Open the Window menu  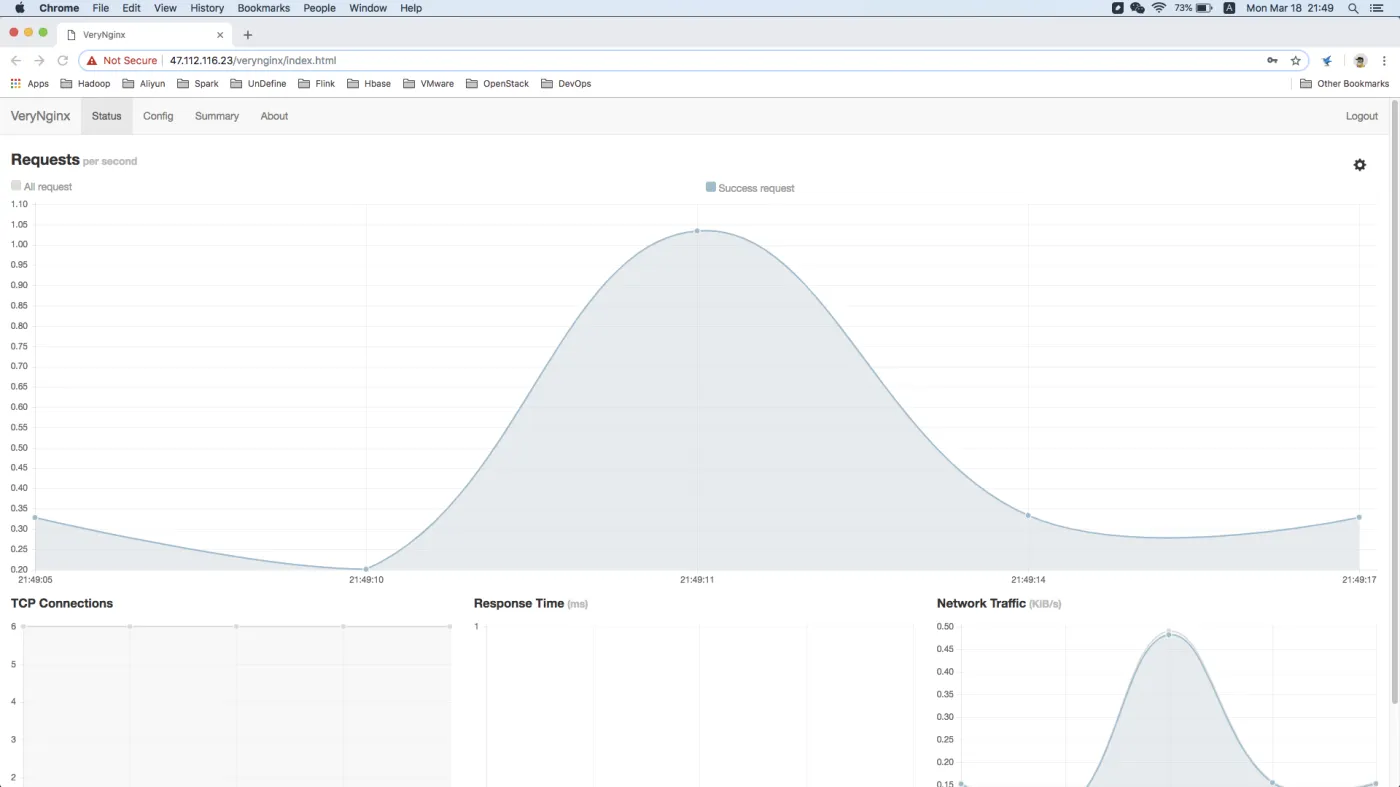(368, 8)
